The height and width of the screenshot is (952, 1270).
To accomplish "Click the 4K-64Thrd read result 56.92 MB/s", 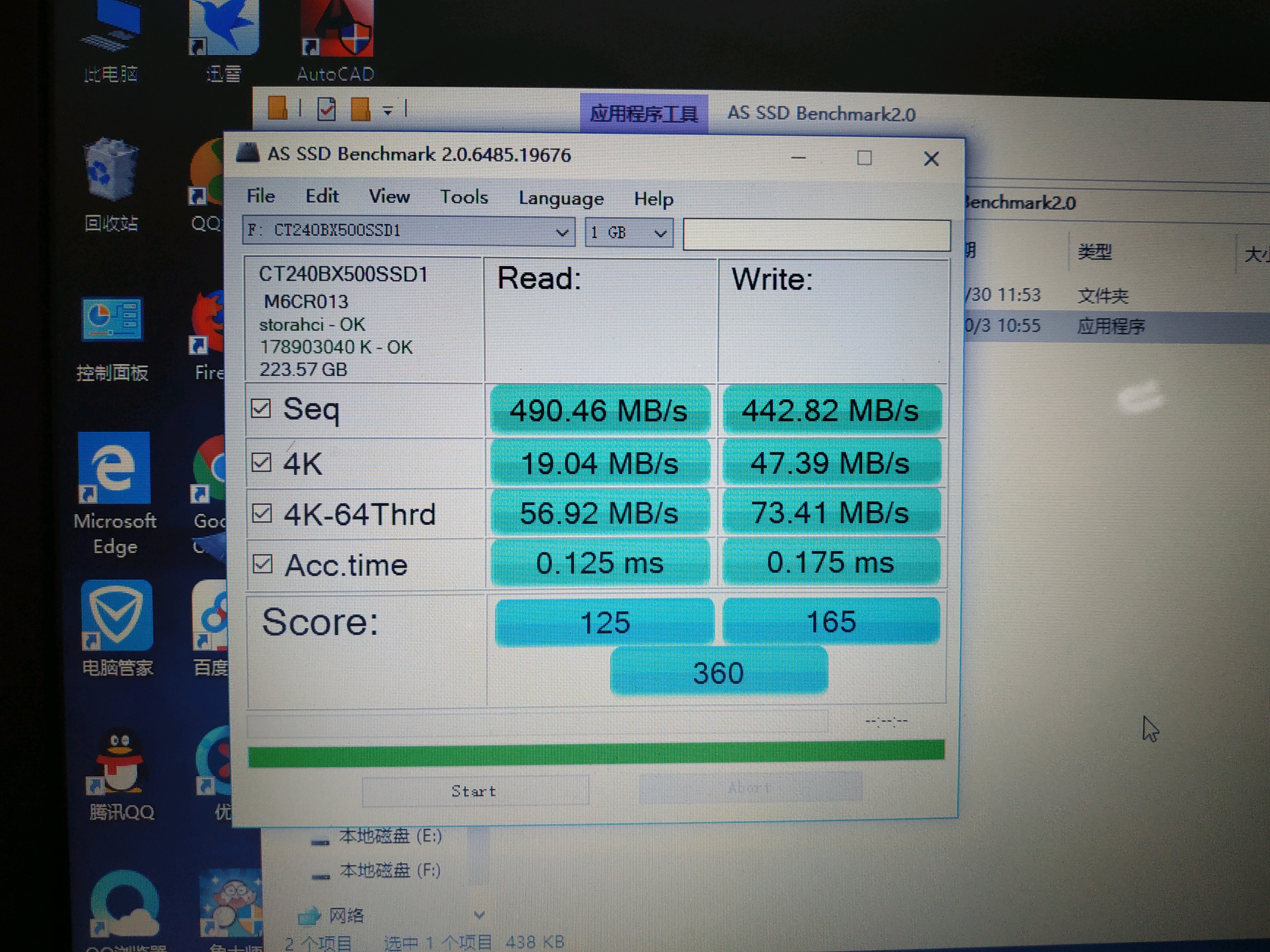I will pyautogui.click(x=599, y=512).
